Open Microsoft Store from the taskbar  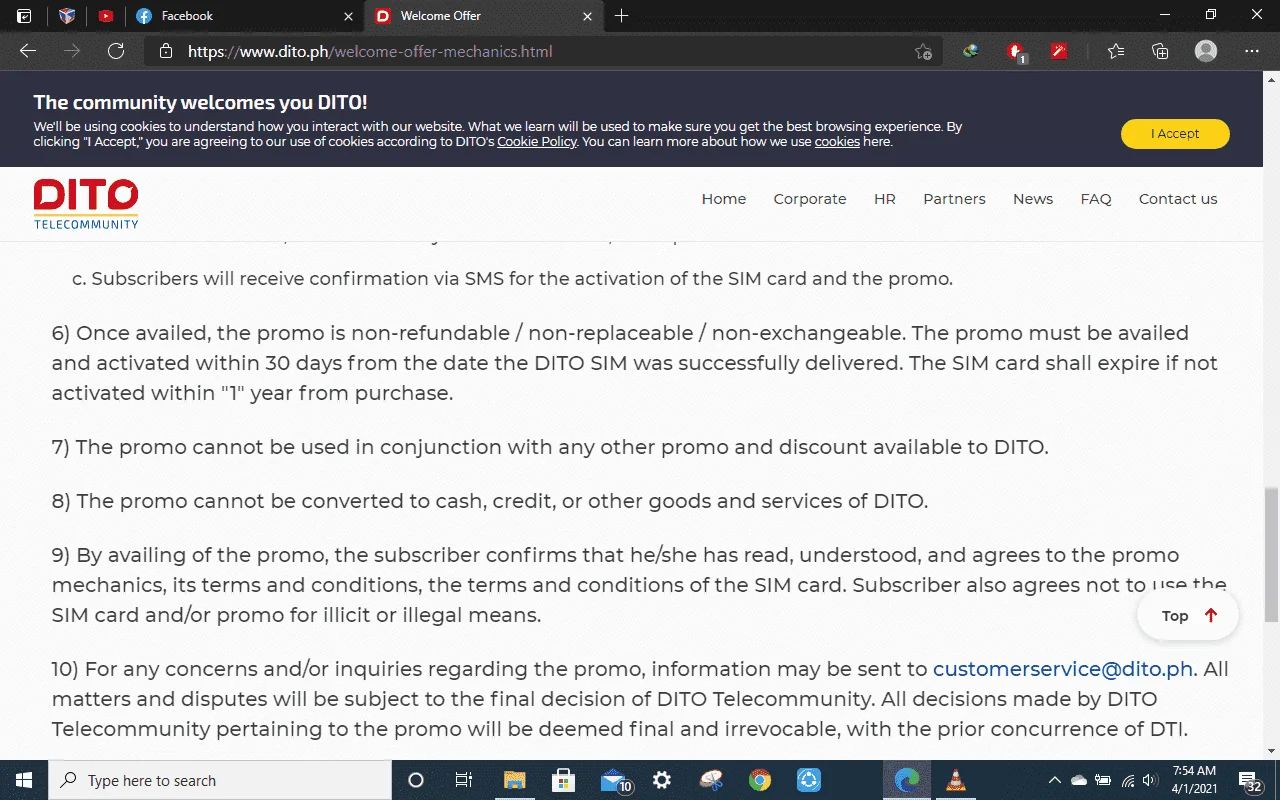coord(563,780)
